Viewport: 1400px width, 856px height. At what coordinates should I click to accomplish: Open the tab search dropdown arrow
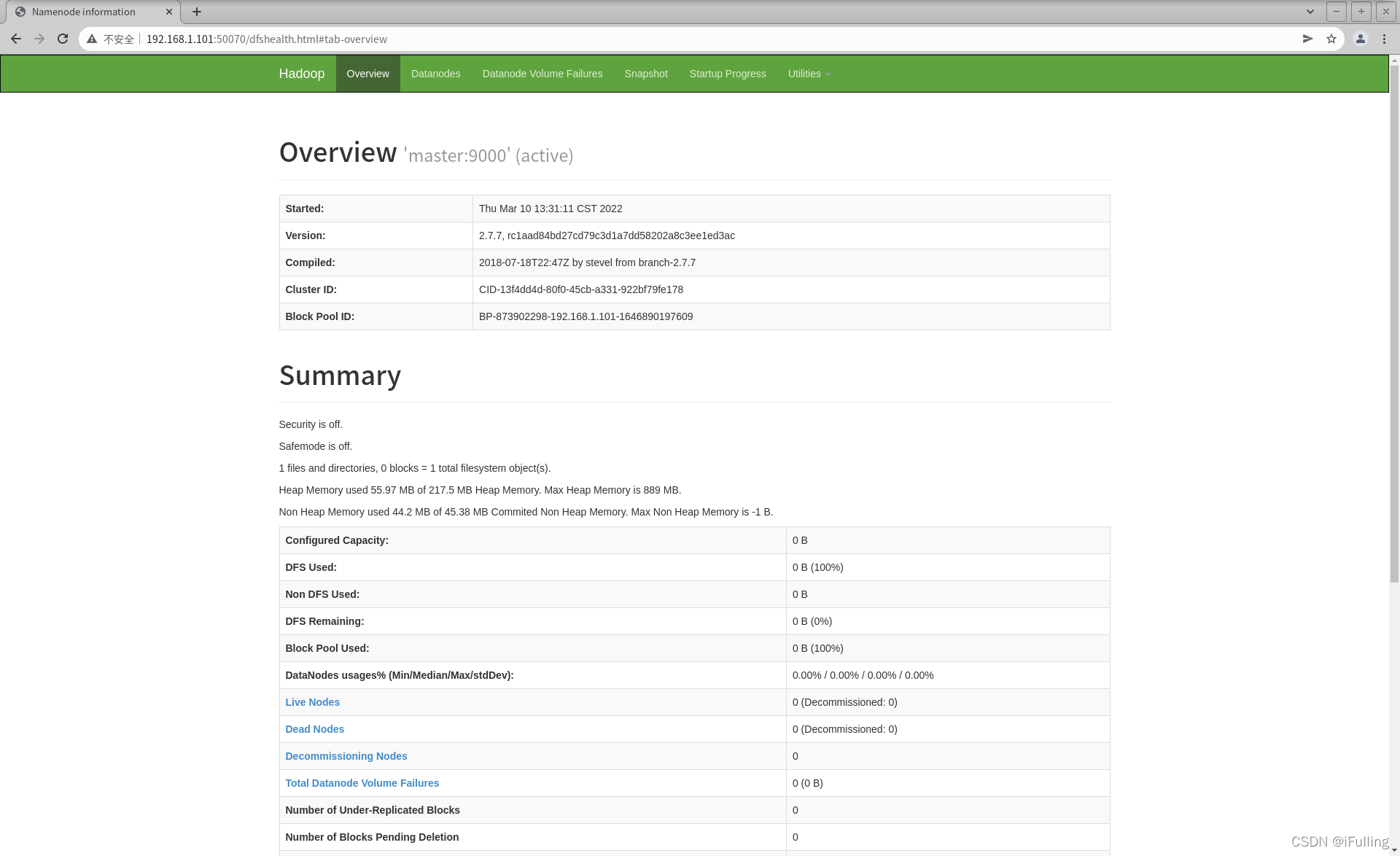pyautogui.click(x=1310, y=12)
